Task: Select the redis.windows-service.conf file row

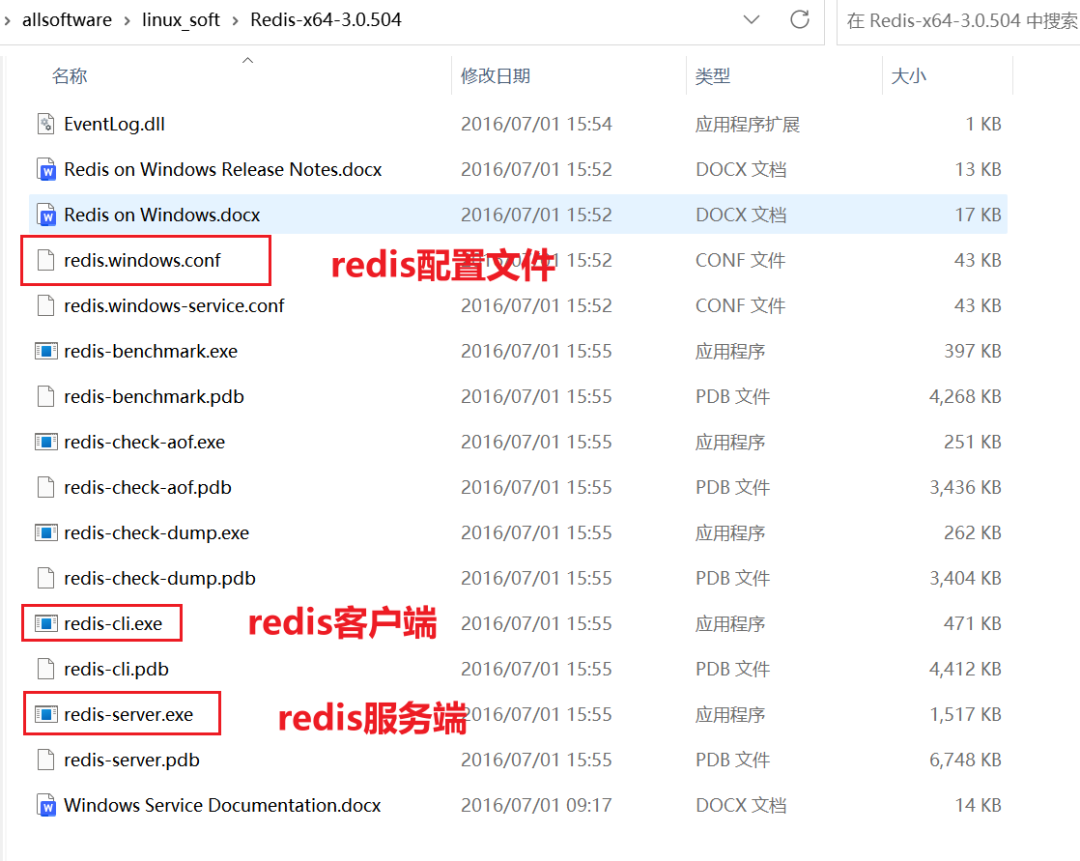Action: 518,306
